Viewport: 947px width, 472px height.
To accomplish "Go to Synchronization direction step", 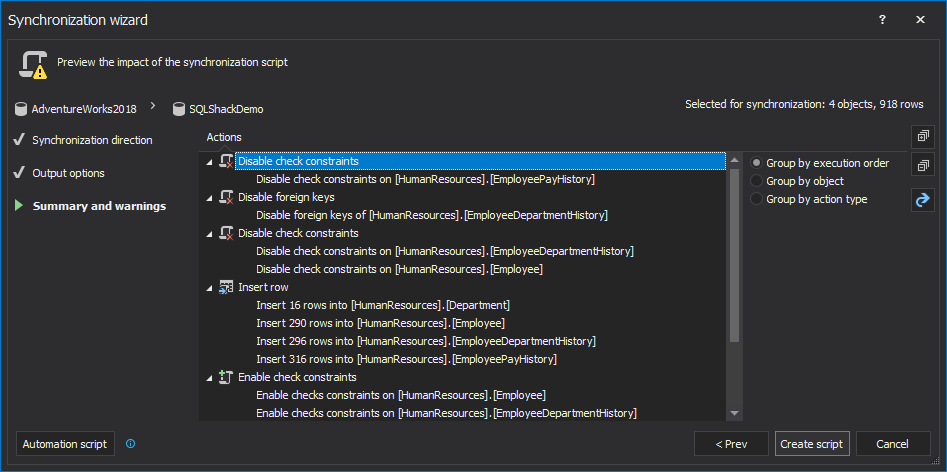I will [x=92, y=140].
